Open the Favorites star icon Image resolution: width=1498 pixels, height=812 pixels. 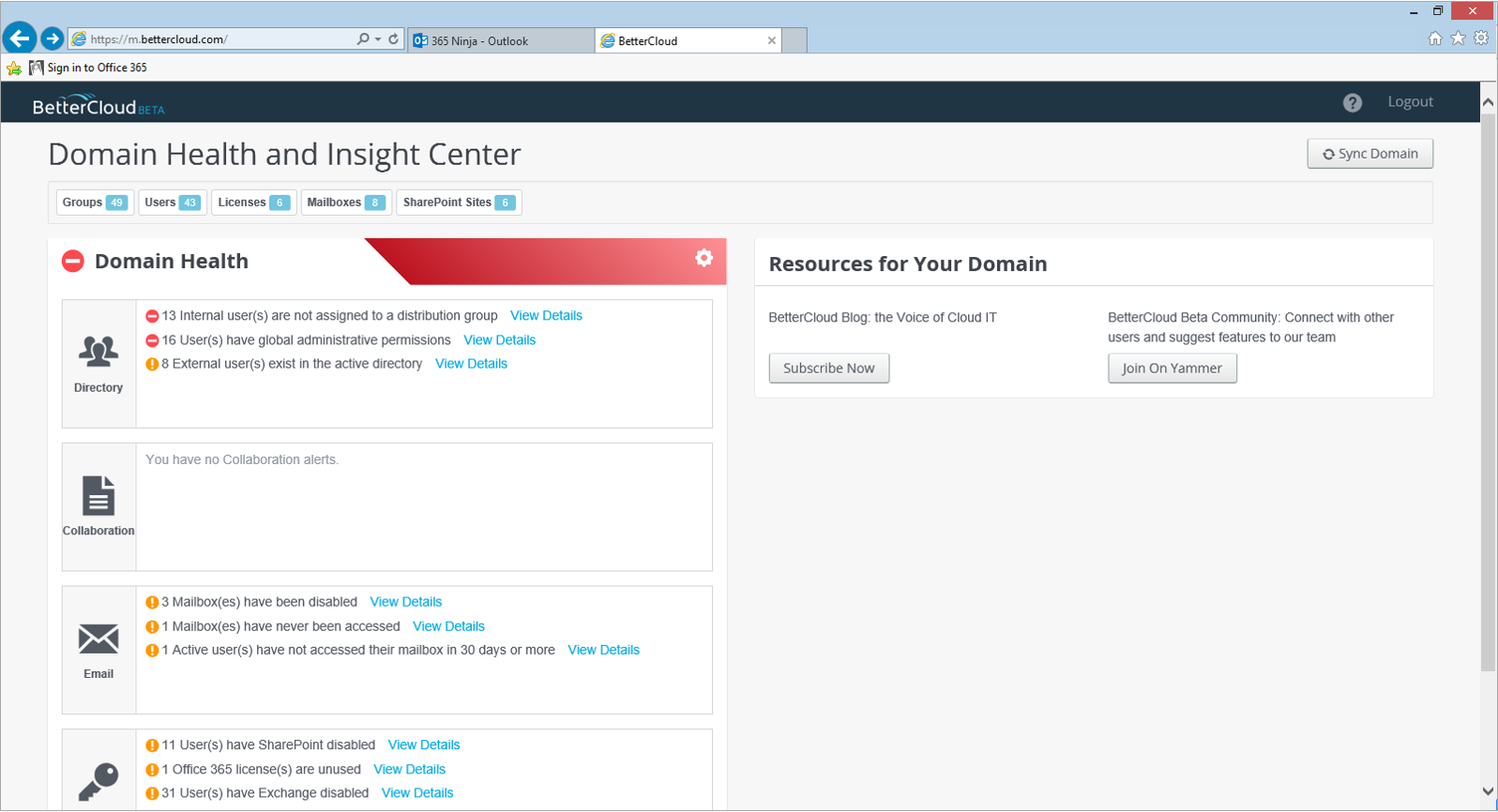tap(1458, 38)
